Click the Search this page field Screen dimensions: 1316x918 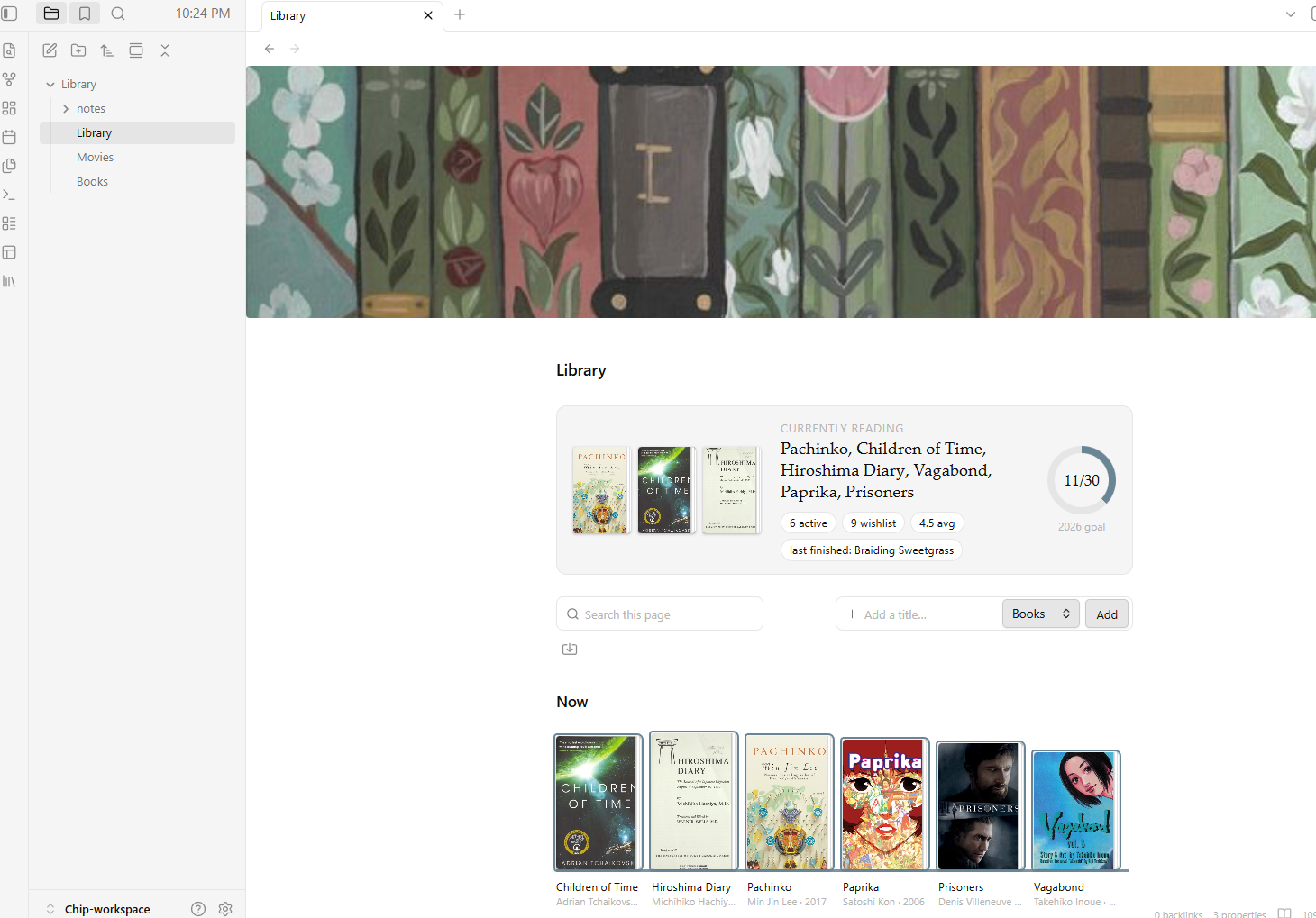pyautogui.click(x=660, y=614)
